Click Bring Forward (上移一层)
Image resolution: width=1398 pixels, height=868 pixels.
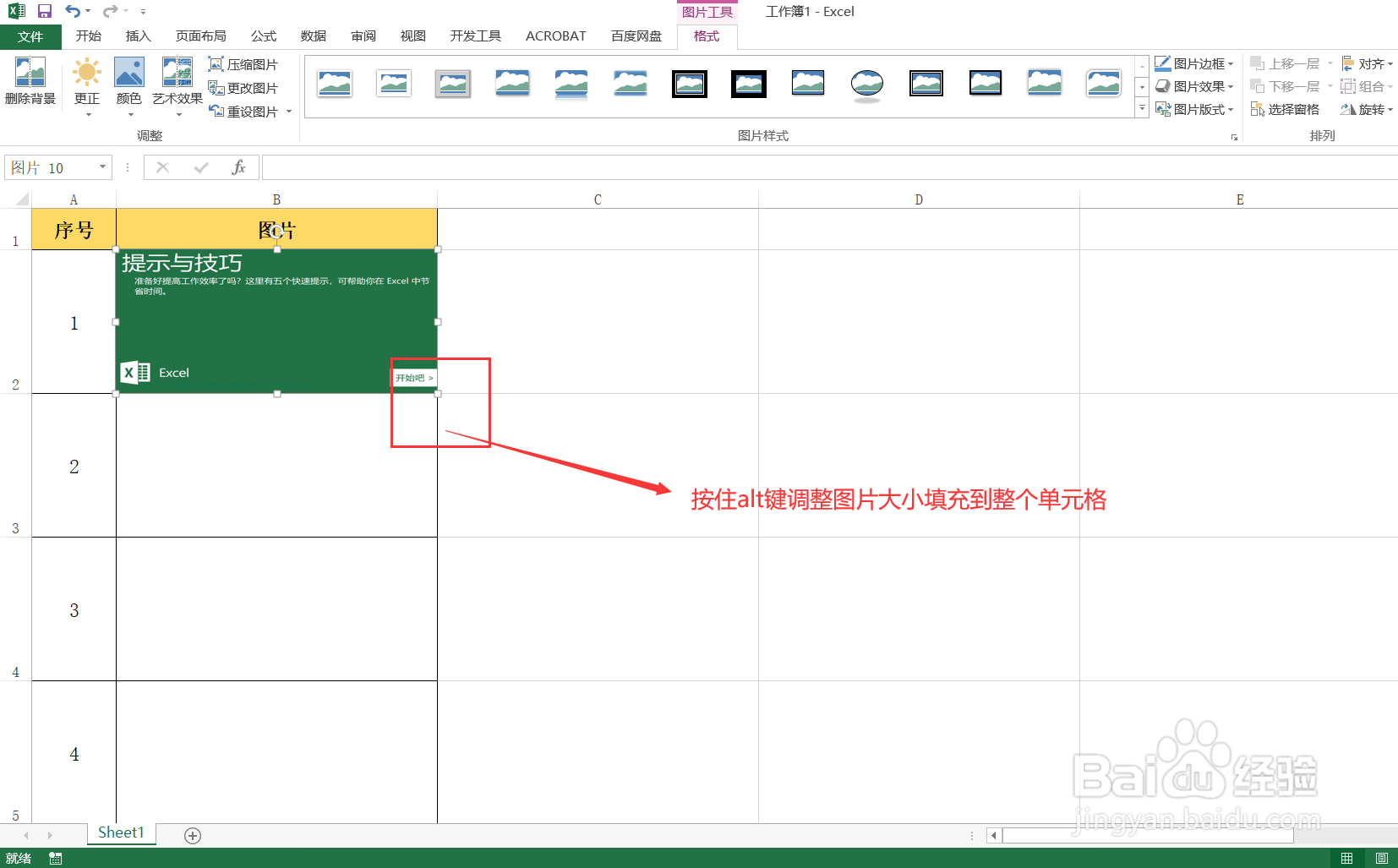tap(1285, 63)
